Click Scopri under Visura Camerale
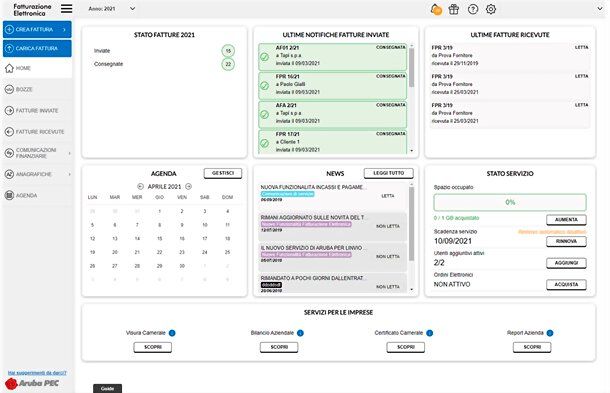The image size is (610, 393). point(153,347)
